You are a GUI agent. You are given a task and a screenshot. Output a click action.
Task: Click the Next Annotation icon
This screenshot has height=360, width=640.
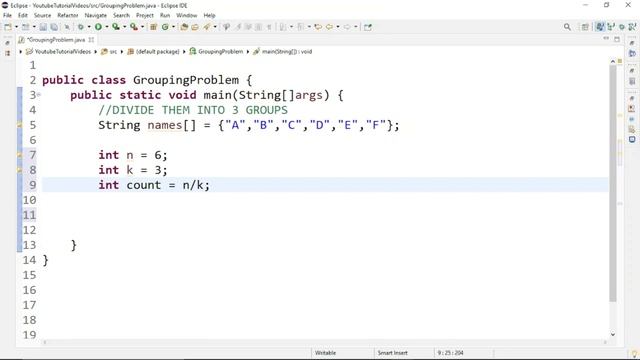tap(283, 27)
